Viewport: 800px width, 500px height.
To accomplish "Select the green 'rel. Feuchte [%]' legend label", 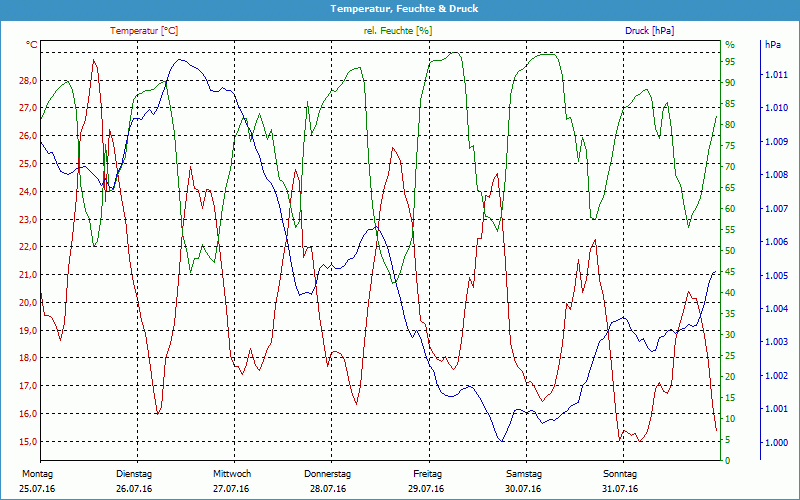I will pos(397,31).
